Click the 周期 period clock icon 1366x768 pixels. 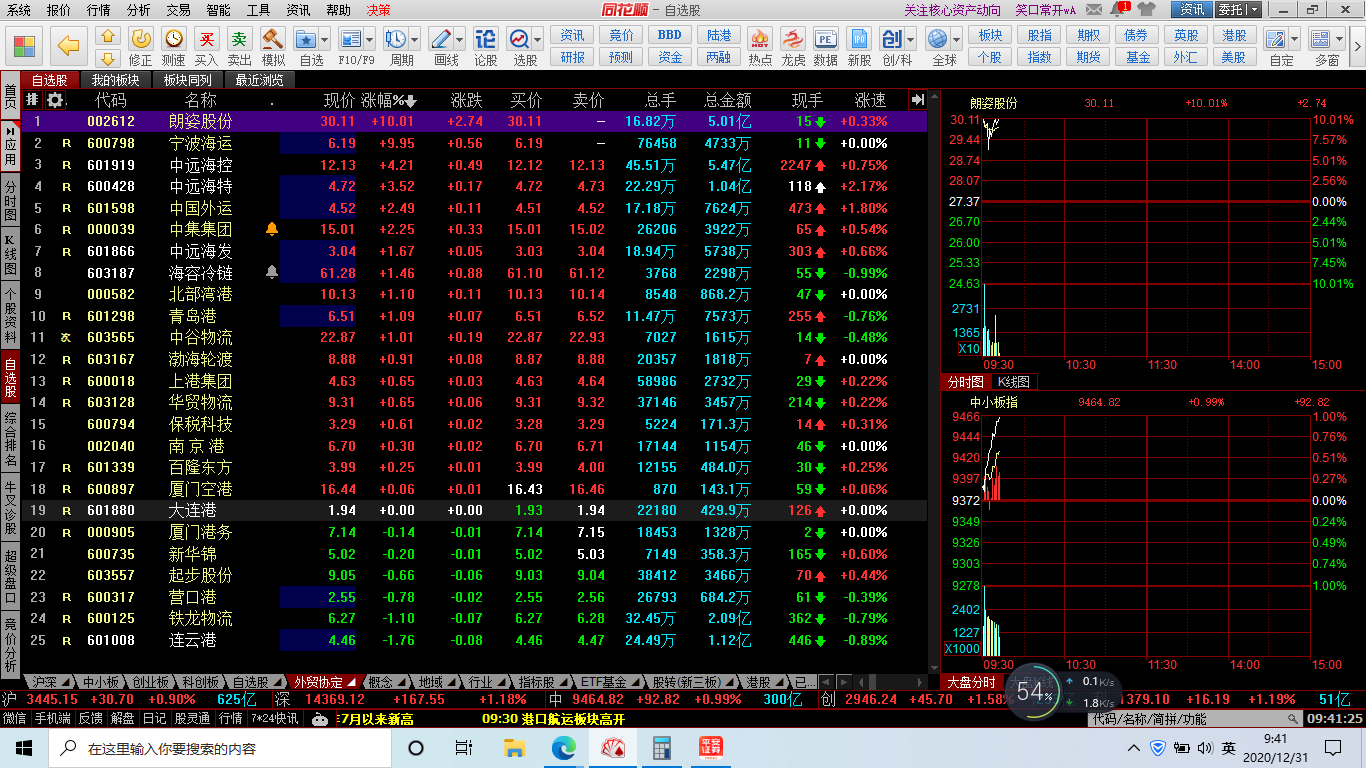396,40
